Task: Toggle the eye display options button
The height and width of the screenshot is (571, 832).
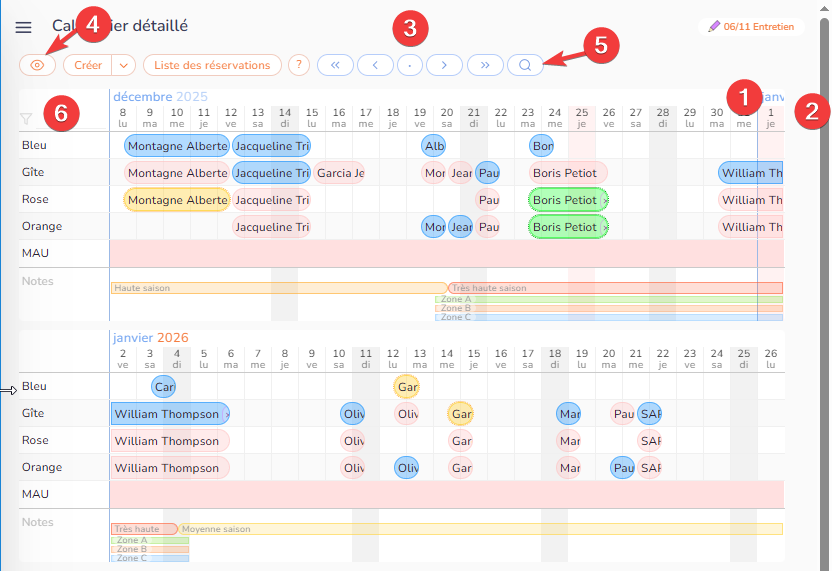Action: [x=37, y=65]
